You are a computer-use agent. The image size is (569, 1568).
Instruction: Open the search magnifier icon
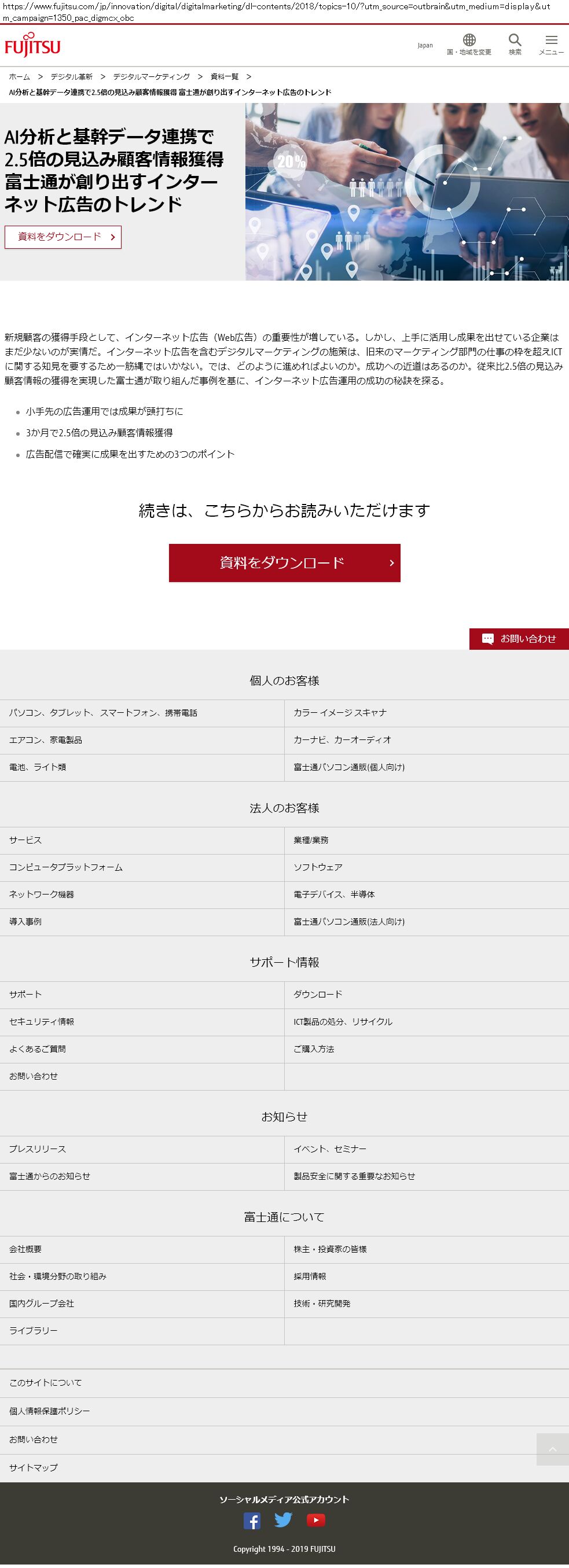(515, 40)
